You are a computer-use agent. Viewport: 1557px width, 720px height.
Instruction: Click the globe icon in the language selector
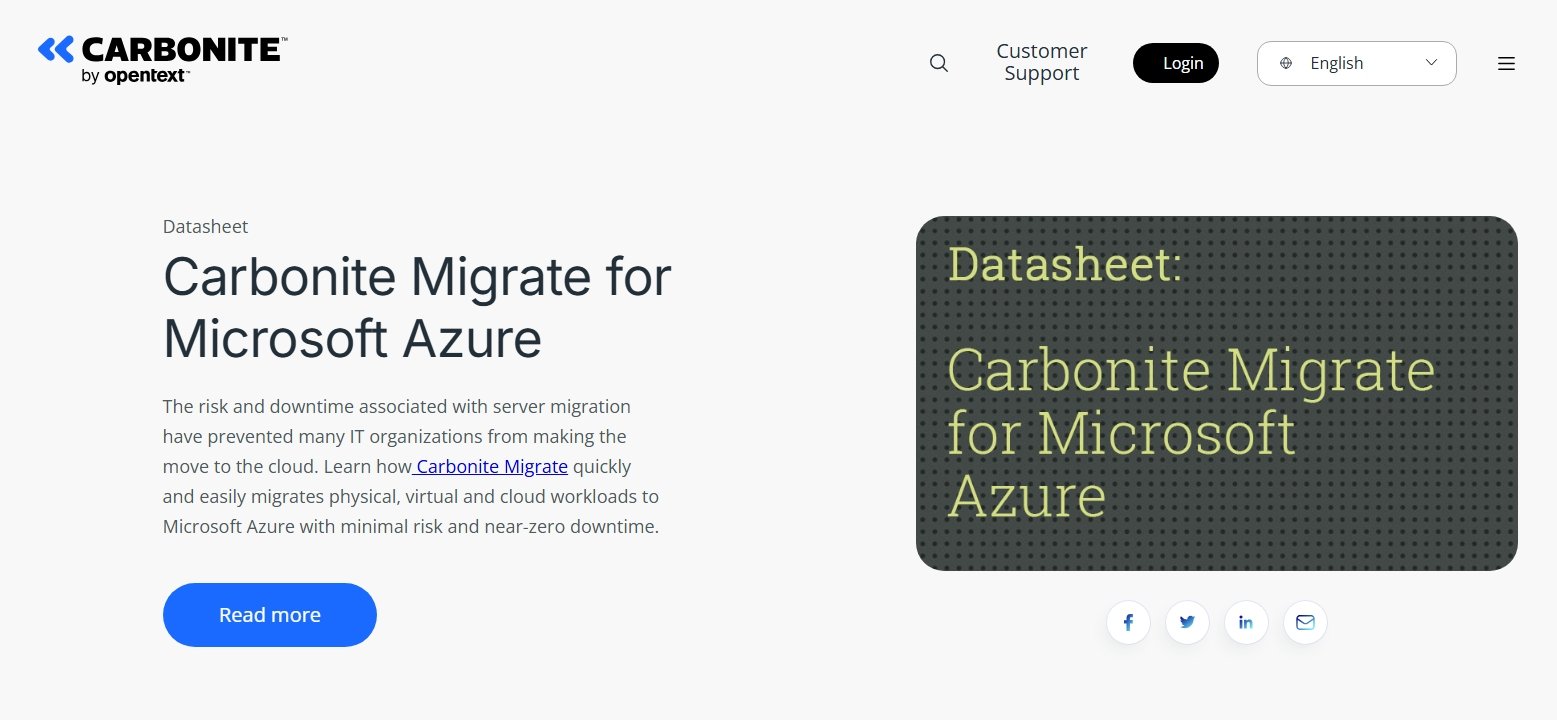point(1286,62)
